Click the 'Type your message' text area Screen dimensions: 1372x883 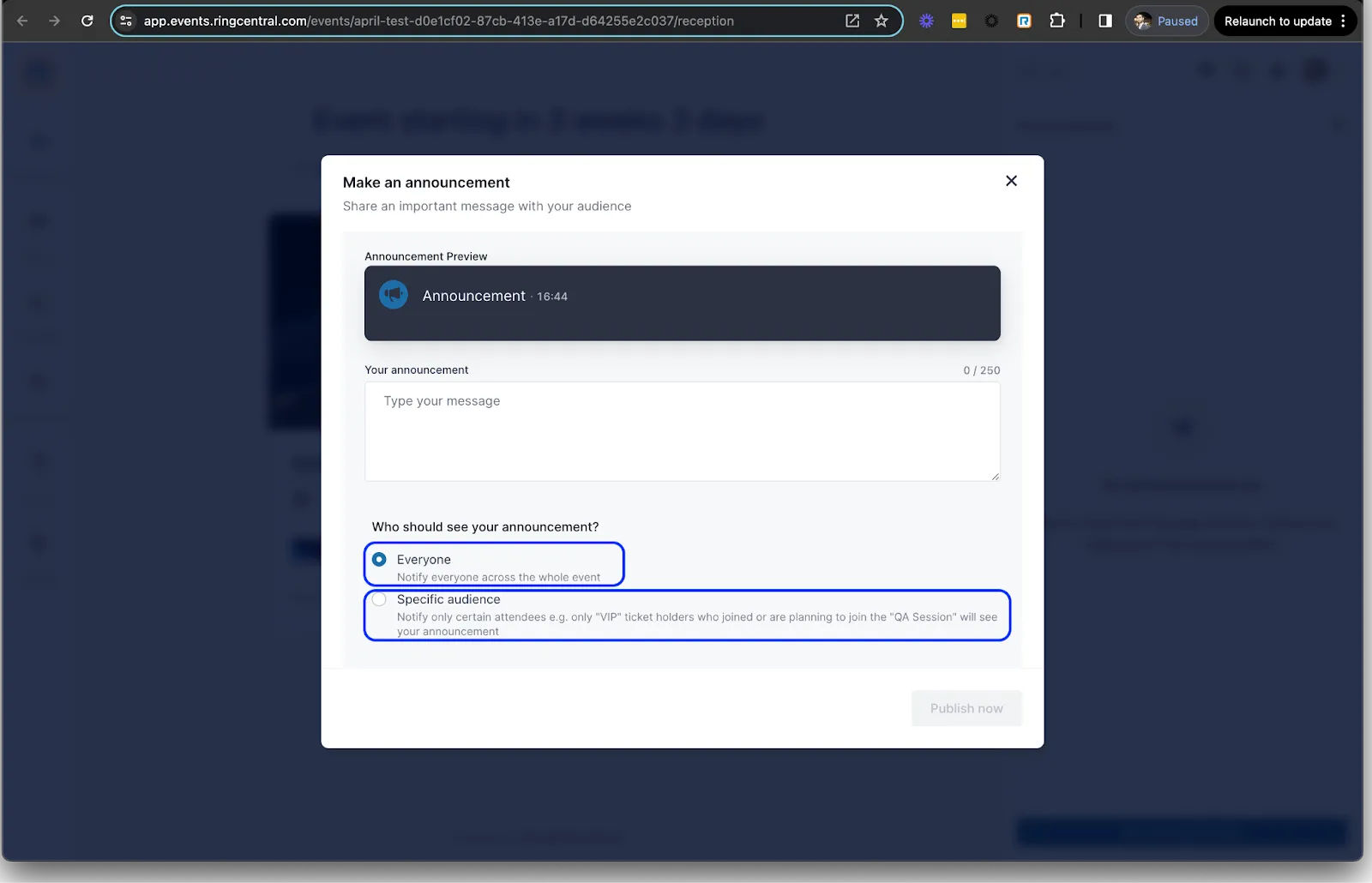(682, 431)
